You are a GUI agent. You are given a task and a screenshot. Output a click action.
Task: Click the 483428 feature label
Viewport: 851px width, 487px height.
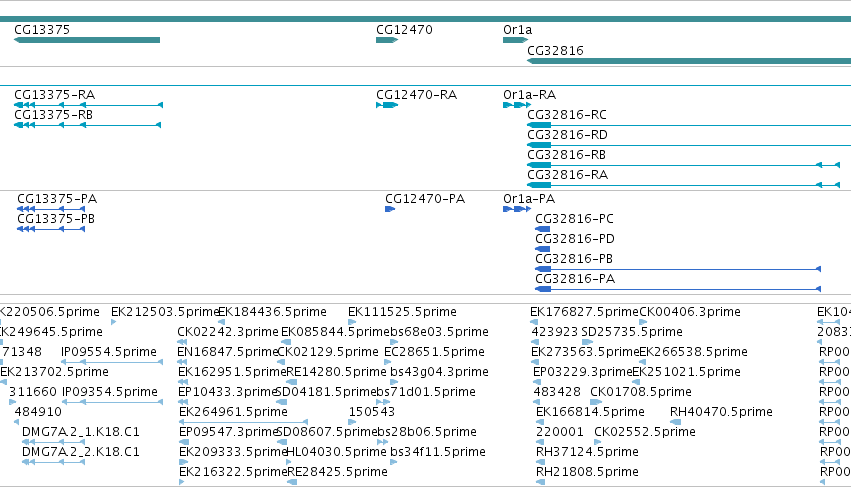(557, 392)
